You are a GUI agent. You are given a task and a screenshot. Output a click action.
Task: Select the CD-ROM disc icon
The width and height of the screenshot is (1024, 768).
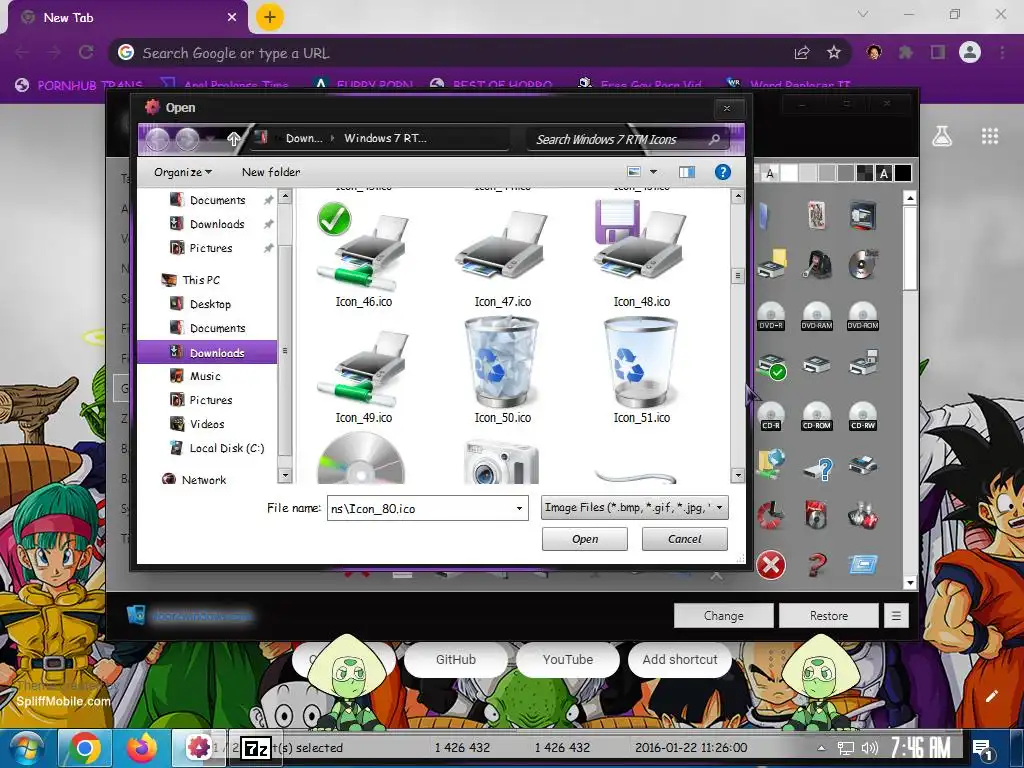point(816,416)
